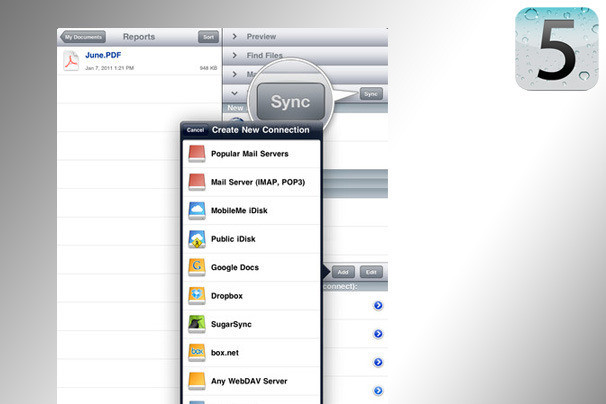Choose Mail Server (IMAP, POP3) icon
606x404 pixels.
(x=196, y=182)
